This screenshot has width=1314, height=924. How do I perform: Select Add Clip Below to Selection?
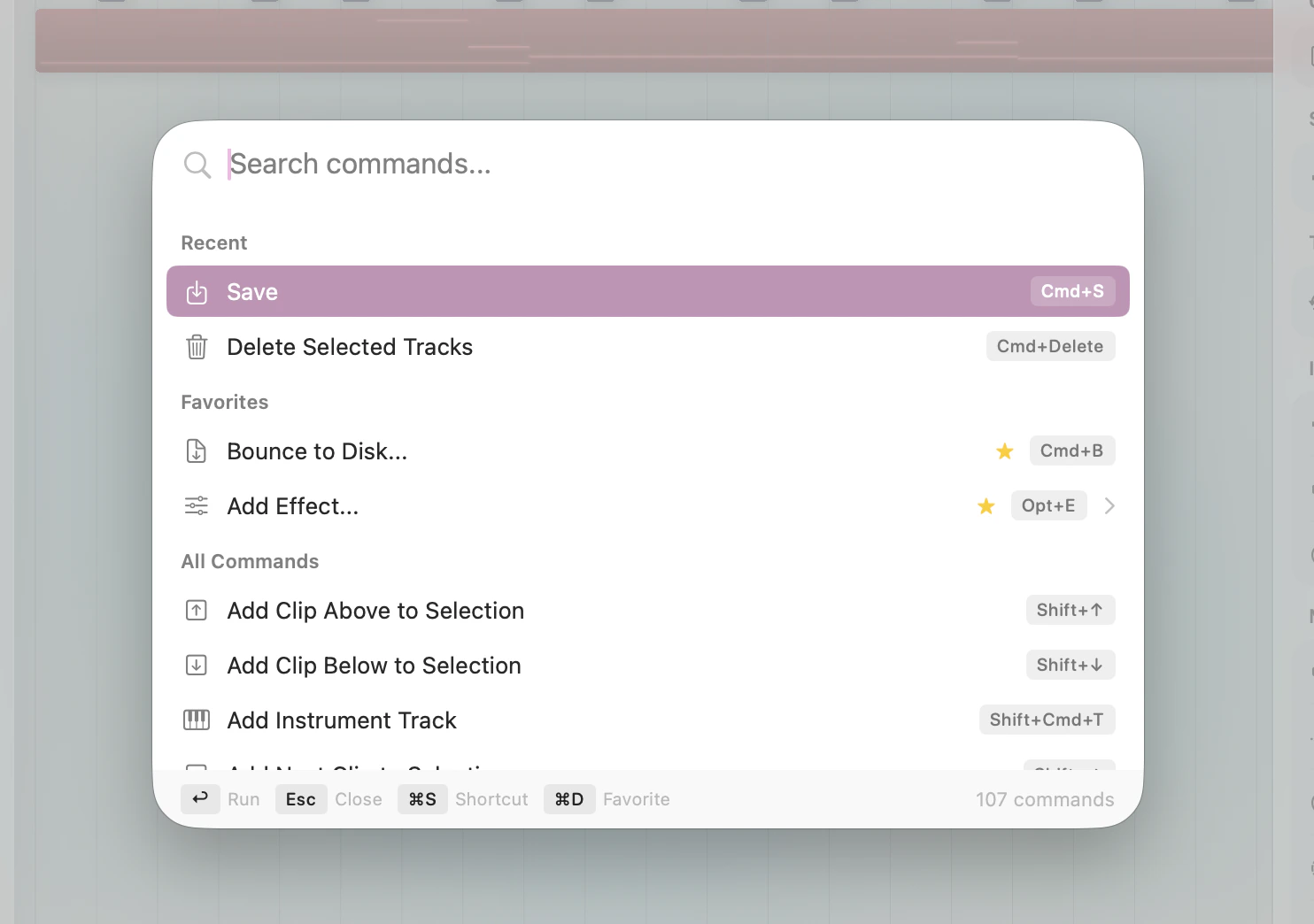(x=648, y=666)
